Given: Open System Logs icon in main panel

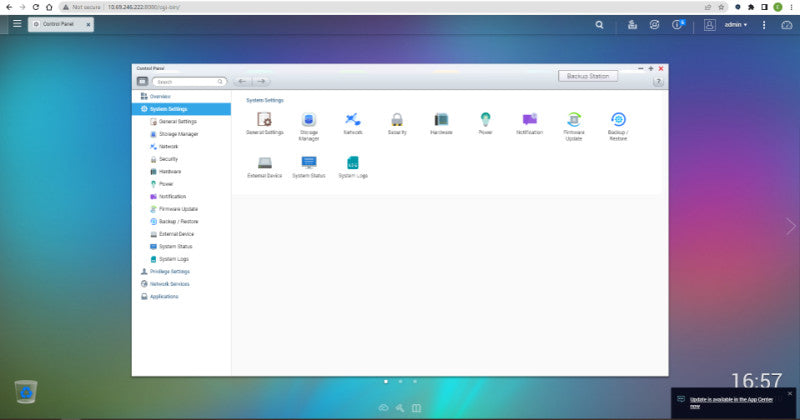Looking at the screenshot, I should (x=353, y=163).
